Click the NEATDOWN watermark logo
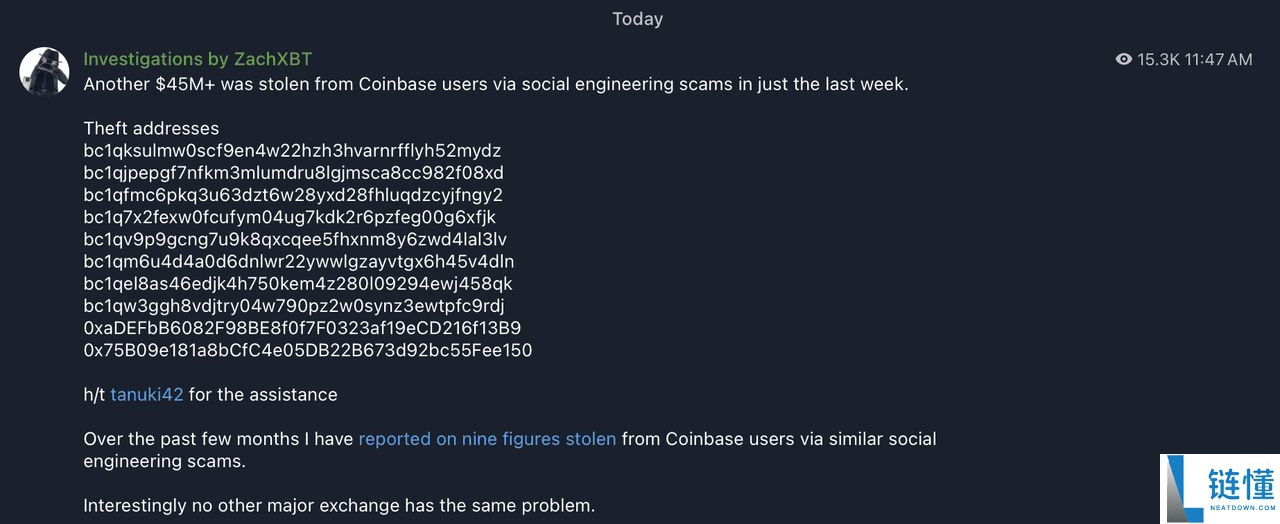The width and height of the screenshot is (1280, 524). (1220, 489)
